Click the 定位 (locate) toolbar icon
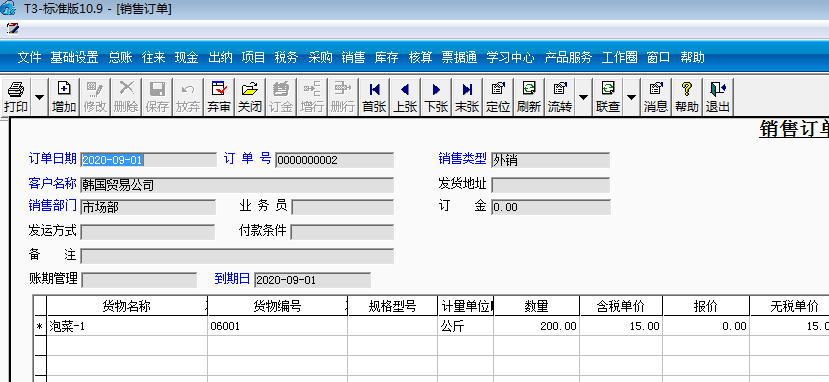 point(498,97)
